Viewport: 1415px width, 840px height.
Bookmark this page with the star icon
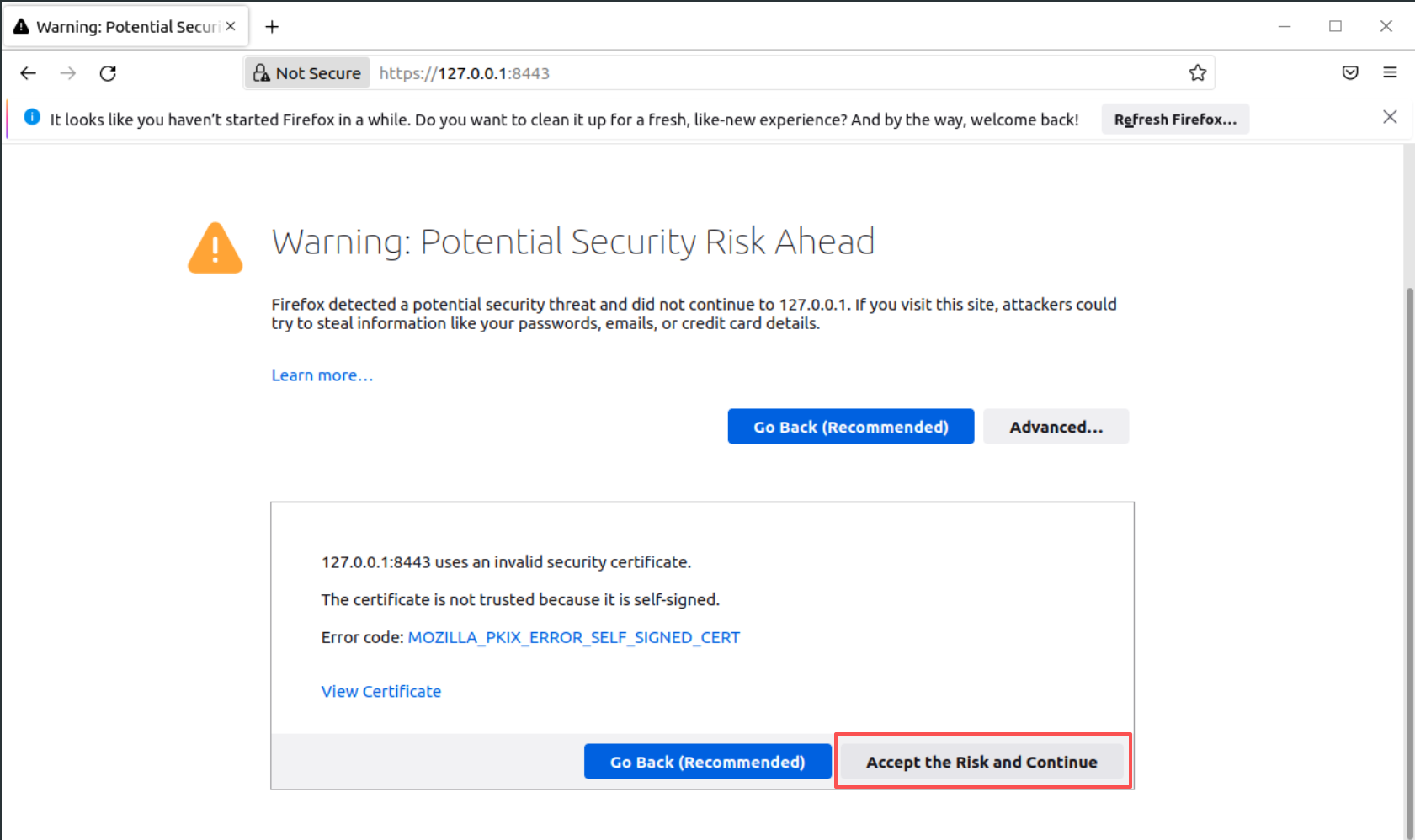(x=1197, y=73)
